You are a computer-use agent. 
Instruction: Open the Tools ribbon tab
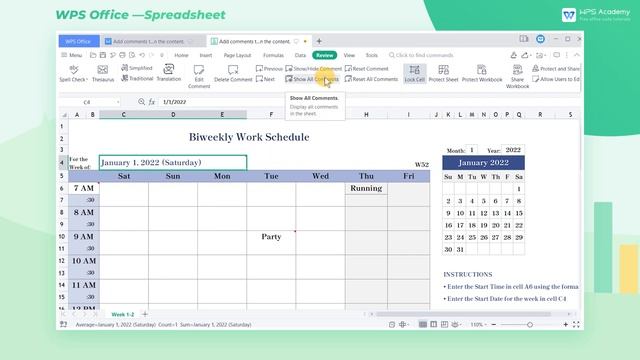tap(371, 55)
